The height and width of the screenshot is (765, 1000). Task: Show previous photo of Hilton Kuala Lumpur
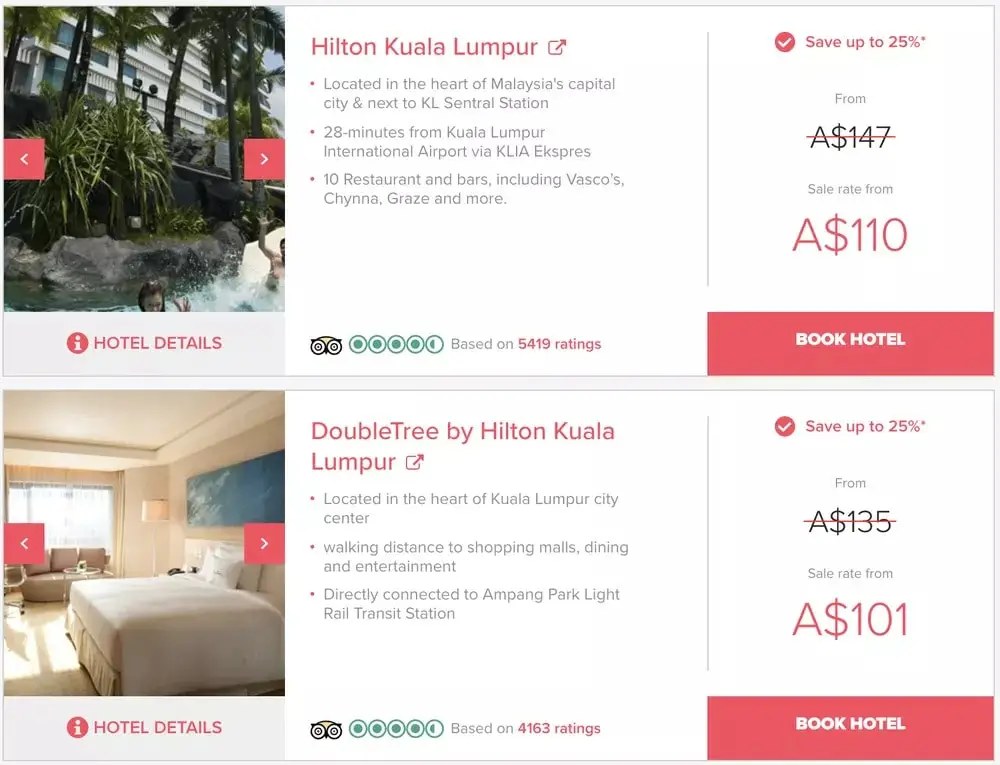[x=24, y=159]
